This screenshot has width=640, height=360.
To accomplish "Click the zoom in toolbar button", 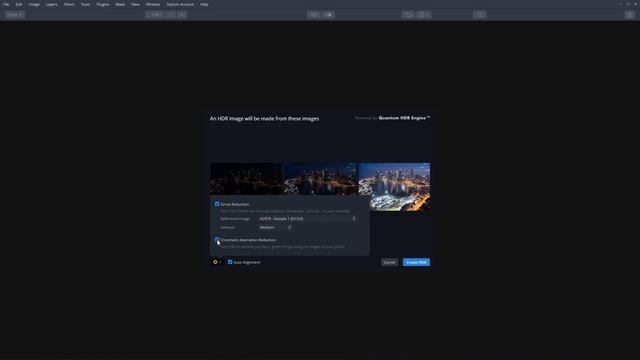I will (x=182, y=15).
